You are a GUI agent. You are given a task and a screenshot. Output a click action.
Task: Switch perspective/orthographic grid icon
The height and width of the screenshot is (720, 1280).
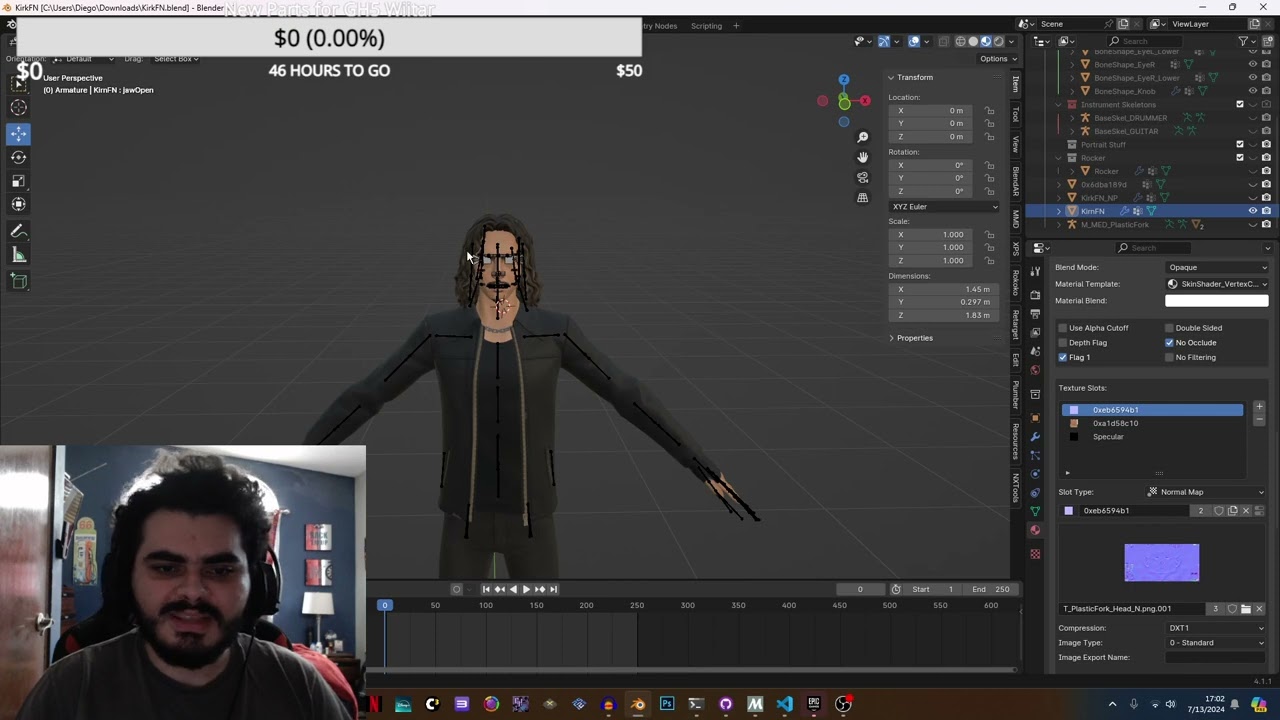(863, 197)
